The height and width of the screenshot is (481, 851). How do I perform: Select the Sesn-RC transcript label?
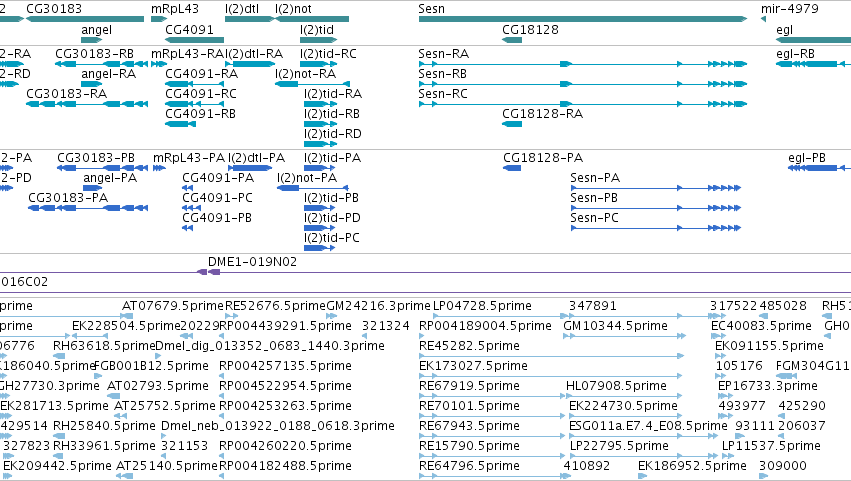pos(443,94)
